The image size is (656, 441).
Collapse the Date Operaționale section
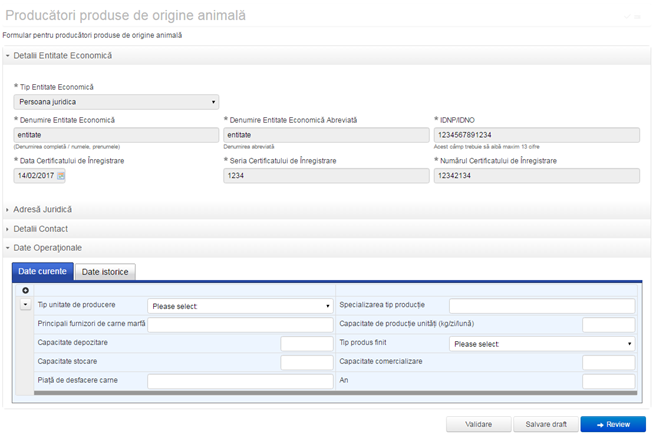pos(47,247)
